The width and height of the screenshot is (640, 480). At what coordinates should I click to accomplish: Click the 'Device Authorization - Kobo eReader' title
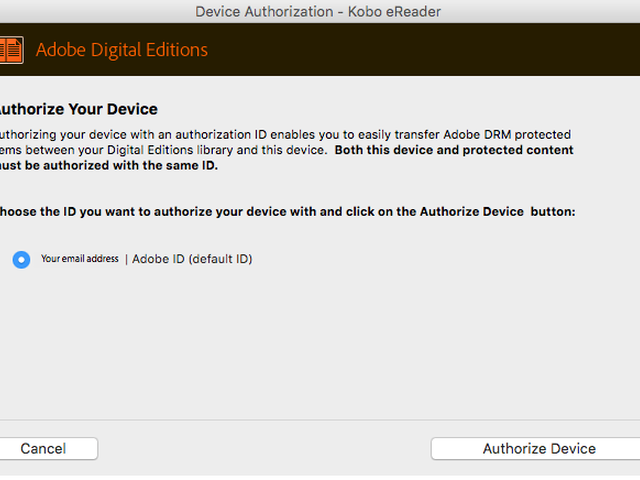coord(318,11)
